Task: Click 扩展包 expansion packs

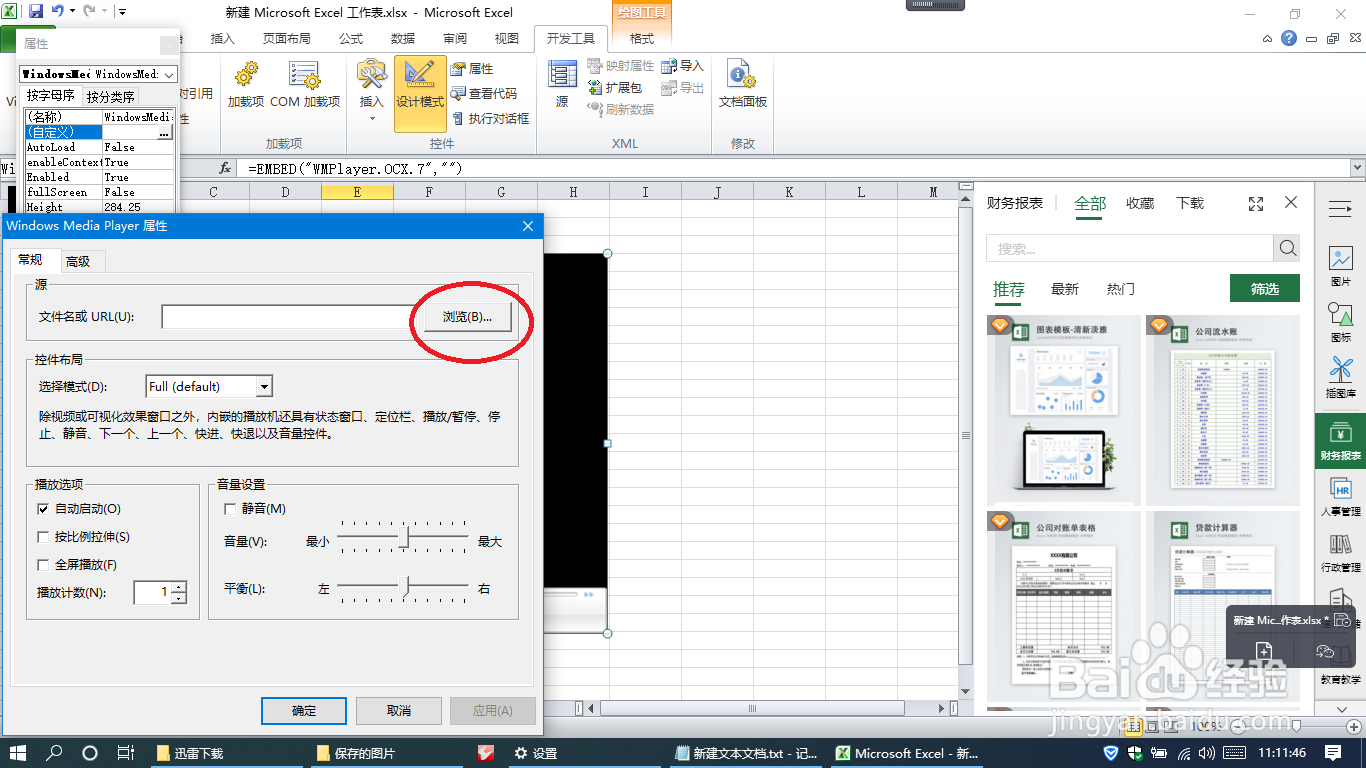Action: (x=615, y=88)
